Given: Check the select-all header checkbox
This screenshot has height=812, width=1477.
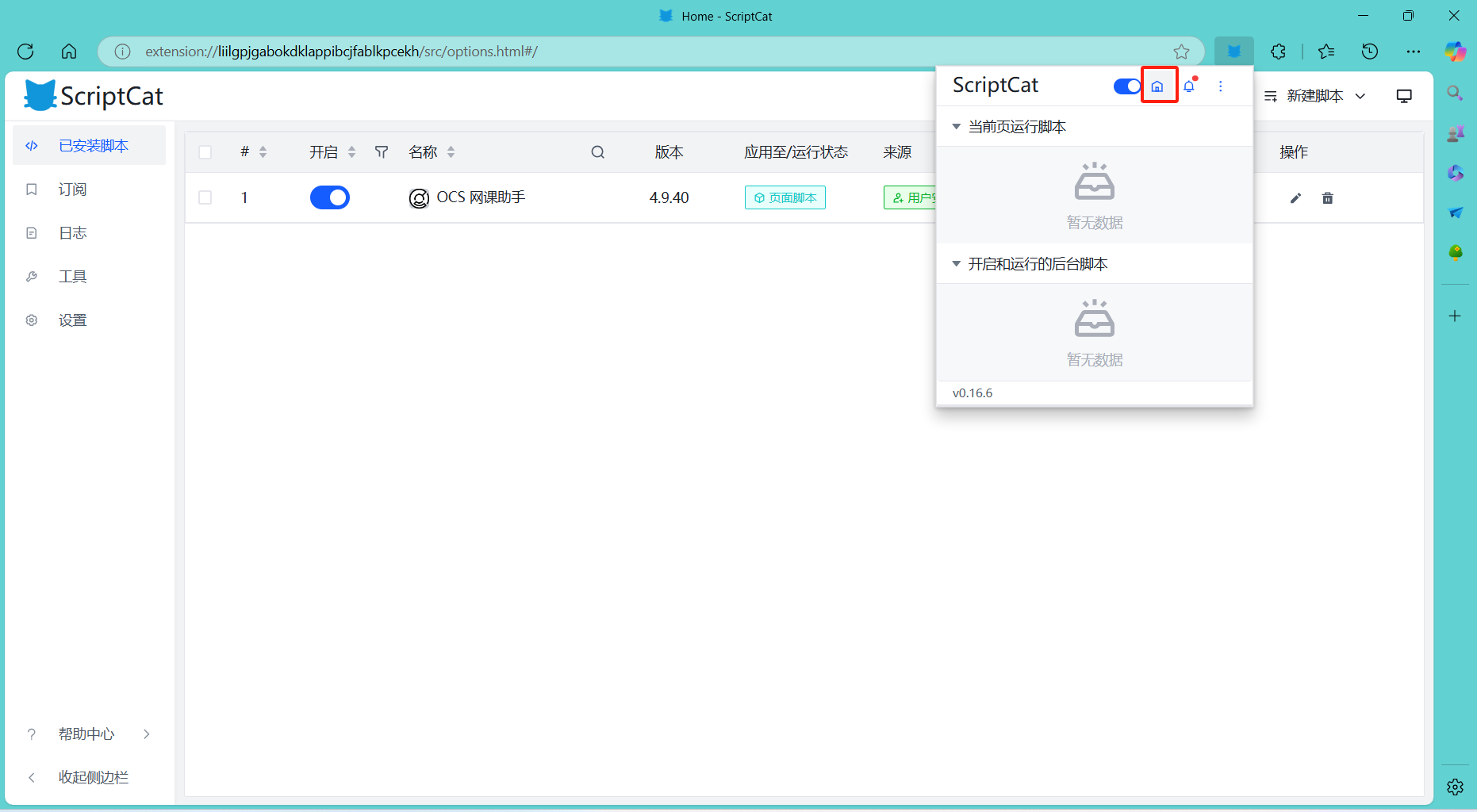Looking at the screenshot, I should [x=205, y=152].
